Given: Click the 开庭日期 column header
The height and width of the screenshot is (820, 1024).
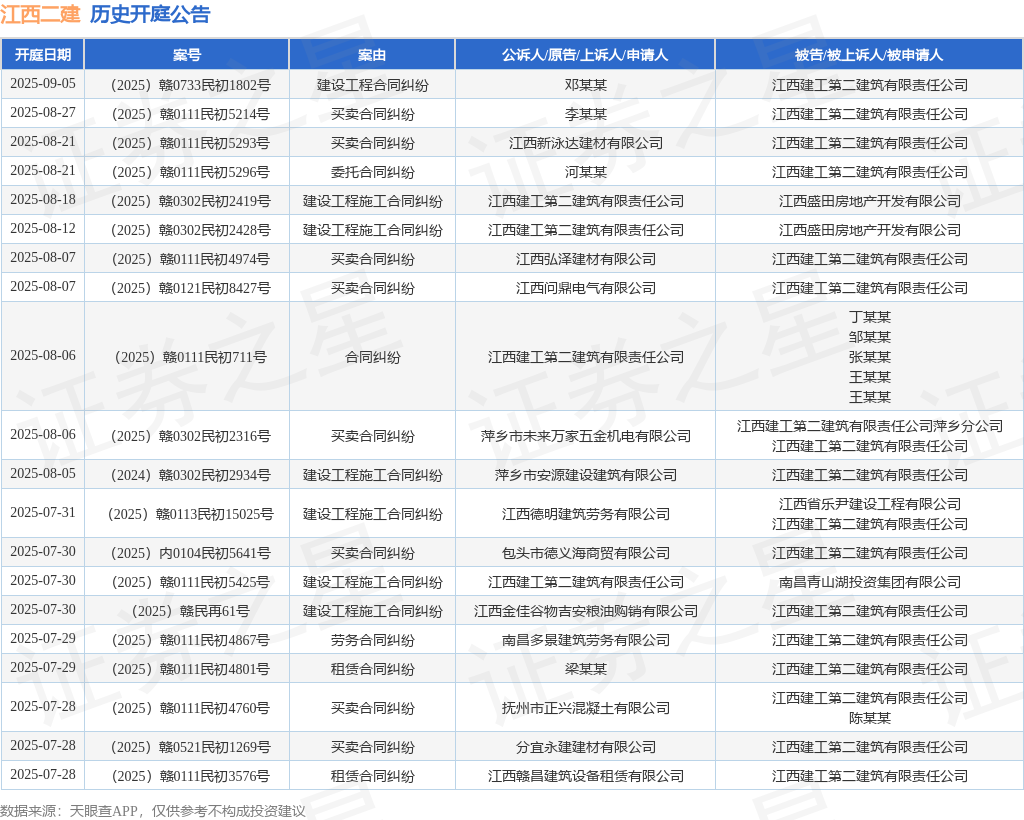Looking at the screenshot, I should (42, 55).
